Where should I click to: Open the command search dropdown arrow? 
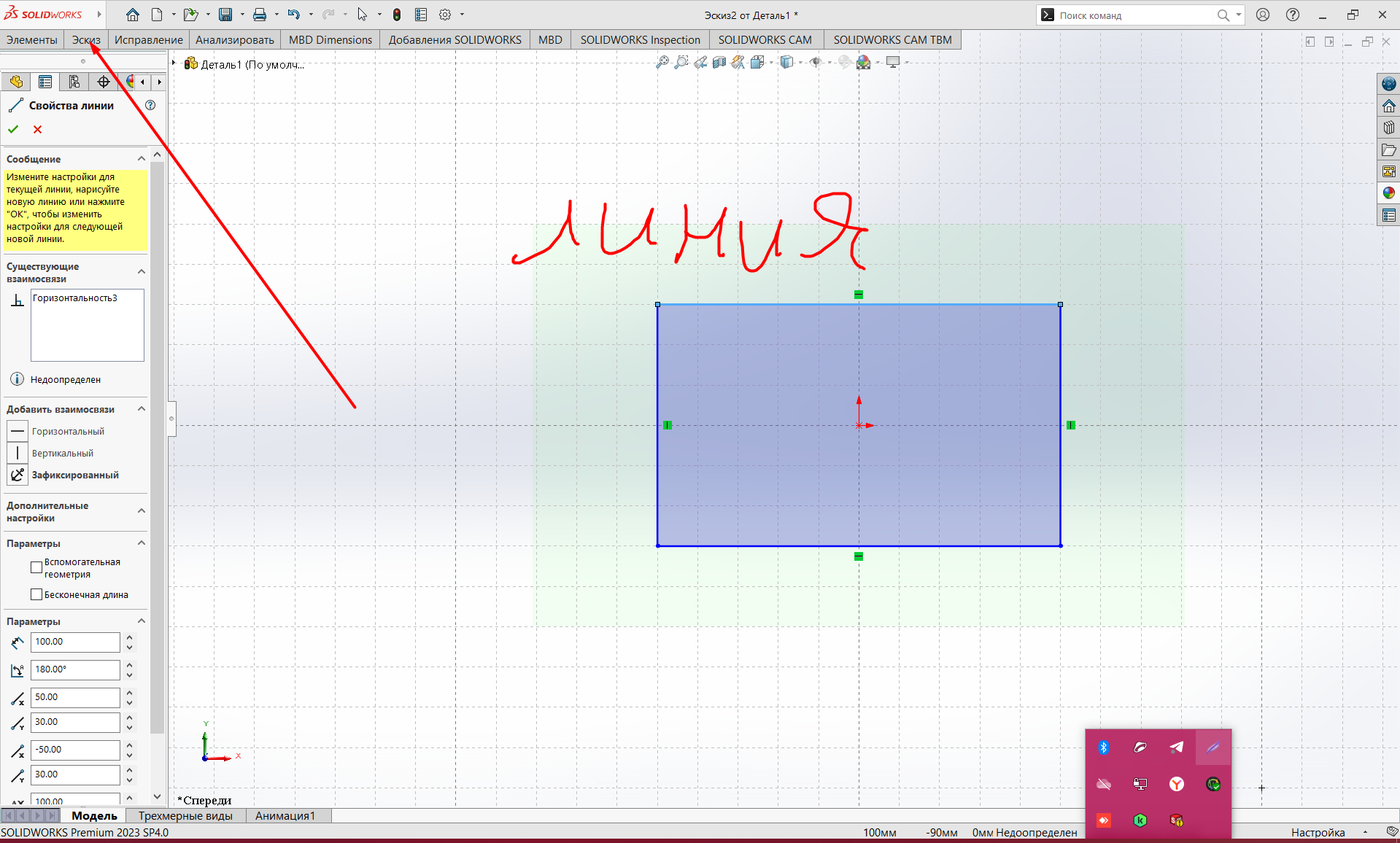click(x=1239, y=15)
